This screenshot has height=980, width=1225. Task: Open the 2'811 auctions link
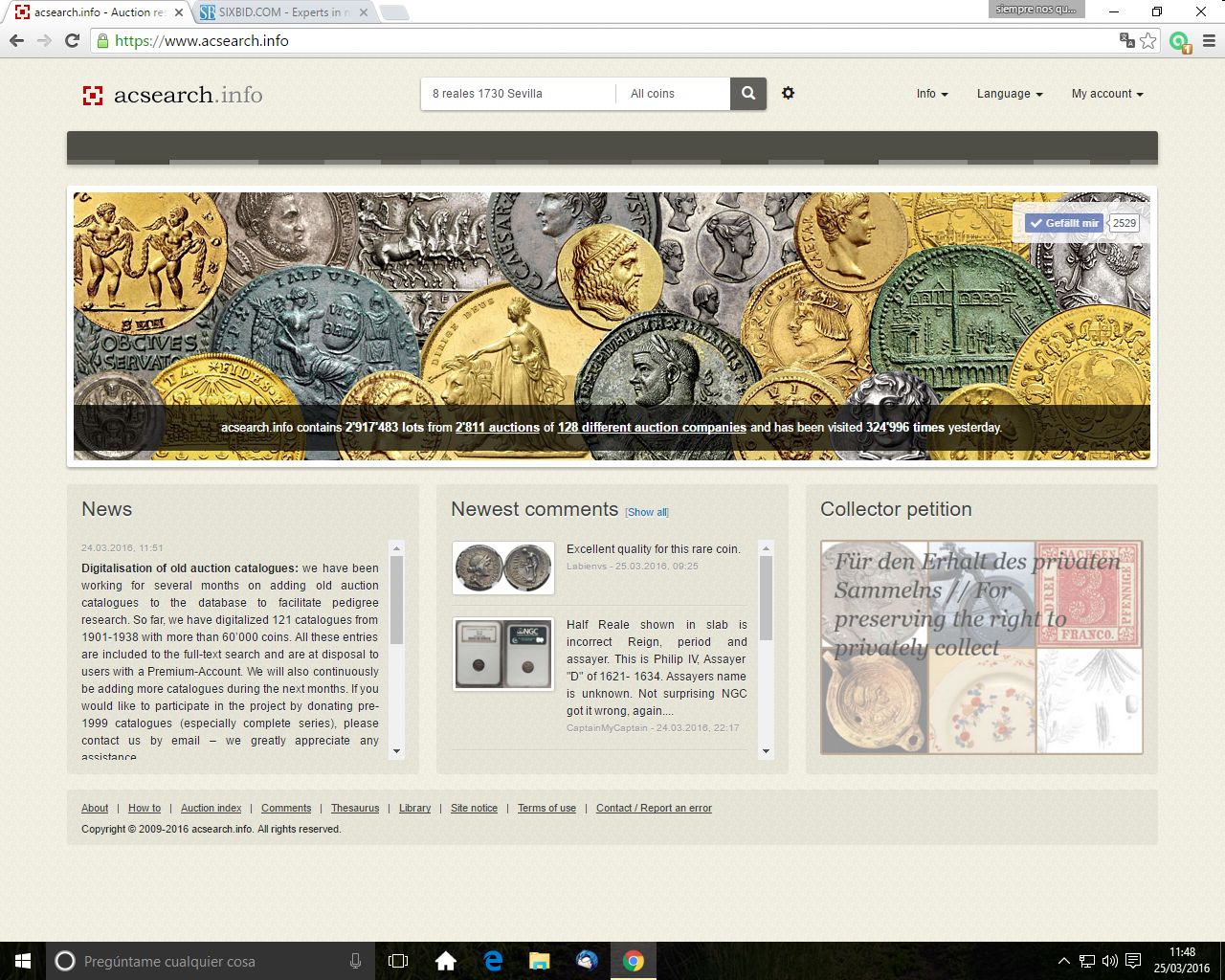point(498,428)
